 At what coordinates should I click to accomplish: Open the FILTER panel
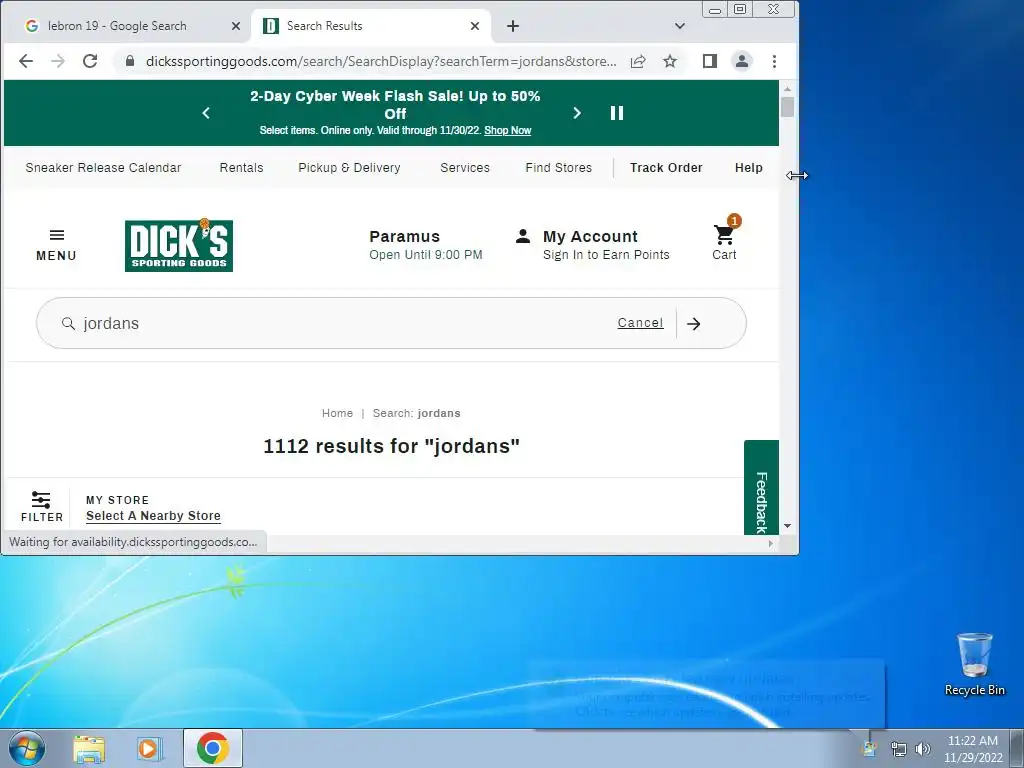(42, 507)
